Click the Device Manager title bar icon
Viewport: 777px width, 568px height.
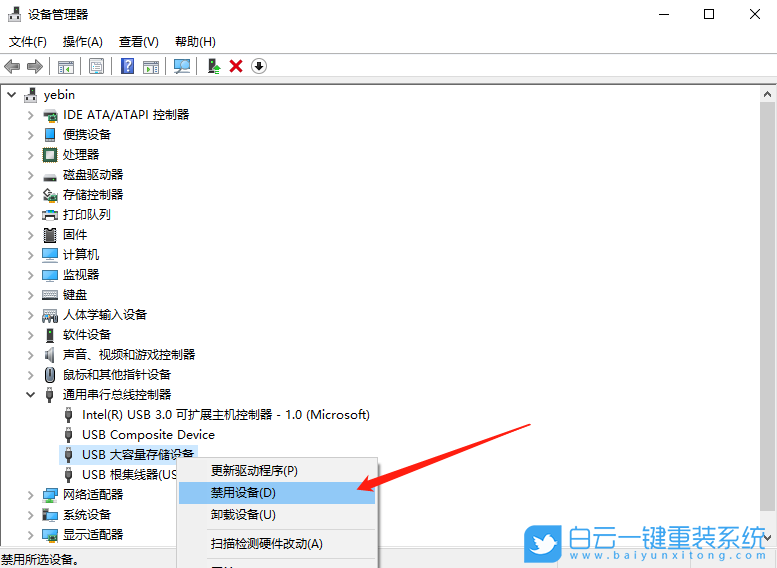[15, 14]
